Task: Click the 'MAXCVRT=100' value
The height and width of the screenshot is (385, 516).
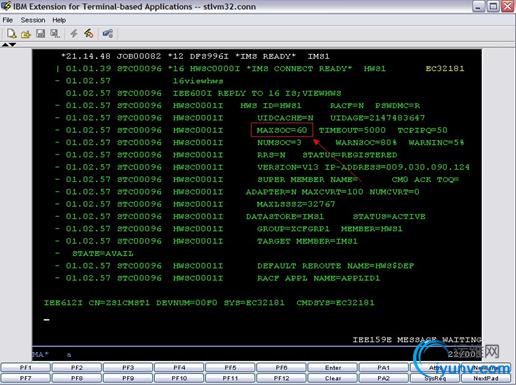Action: (332, 192)
